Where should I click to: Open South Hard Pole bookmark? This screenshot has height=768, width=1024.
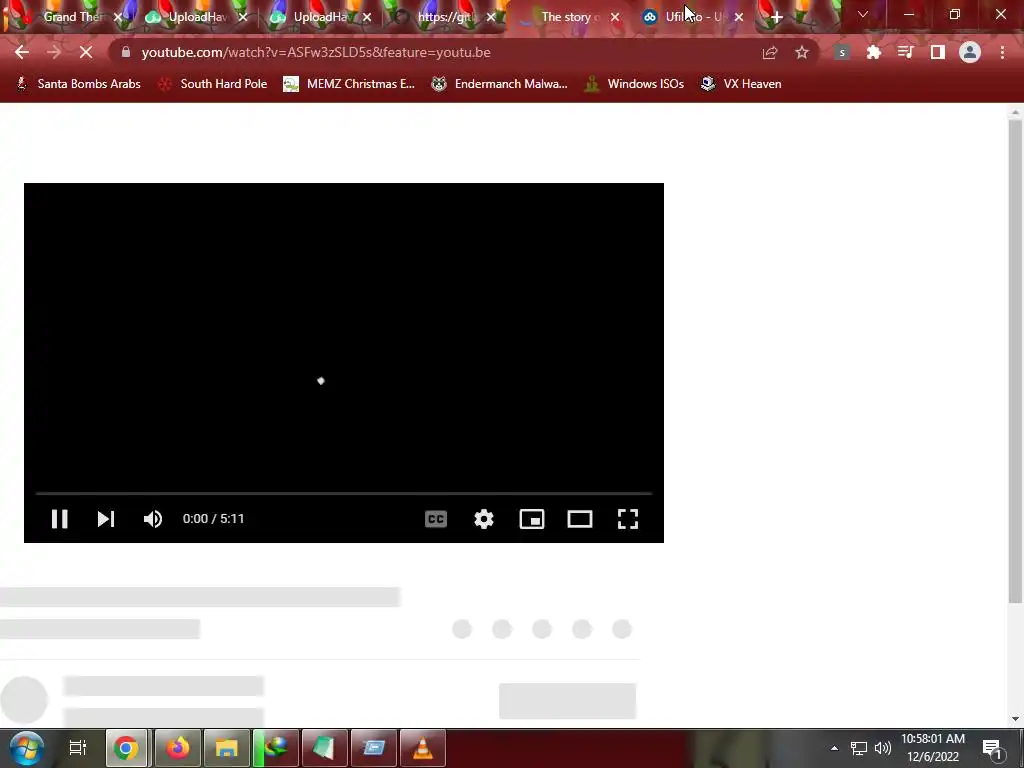click(x=213, y=84)
